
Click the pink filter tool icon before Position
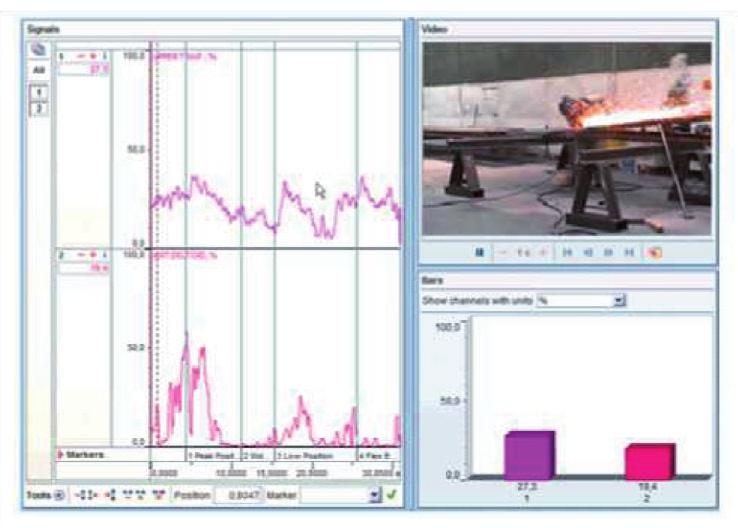click(160, 495)
